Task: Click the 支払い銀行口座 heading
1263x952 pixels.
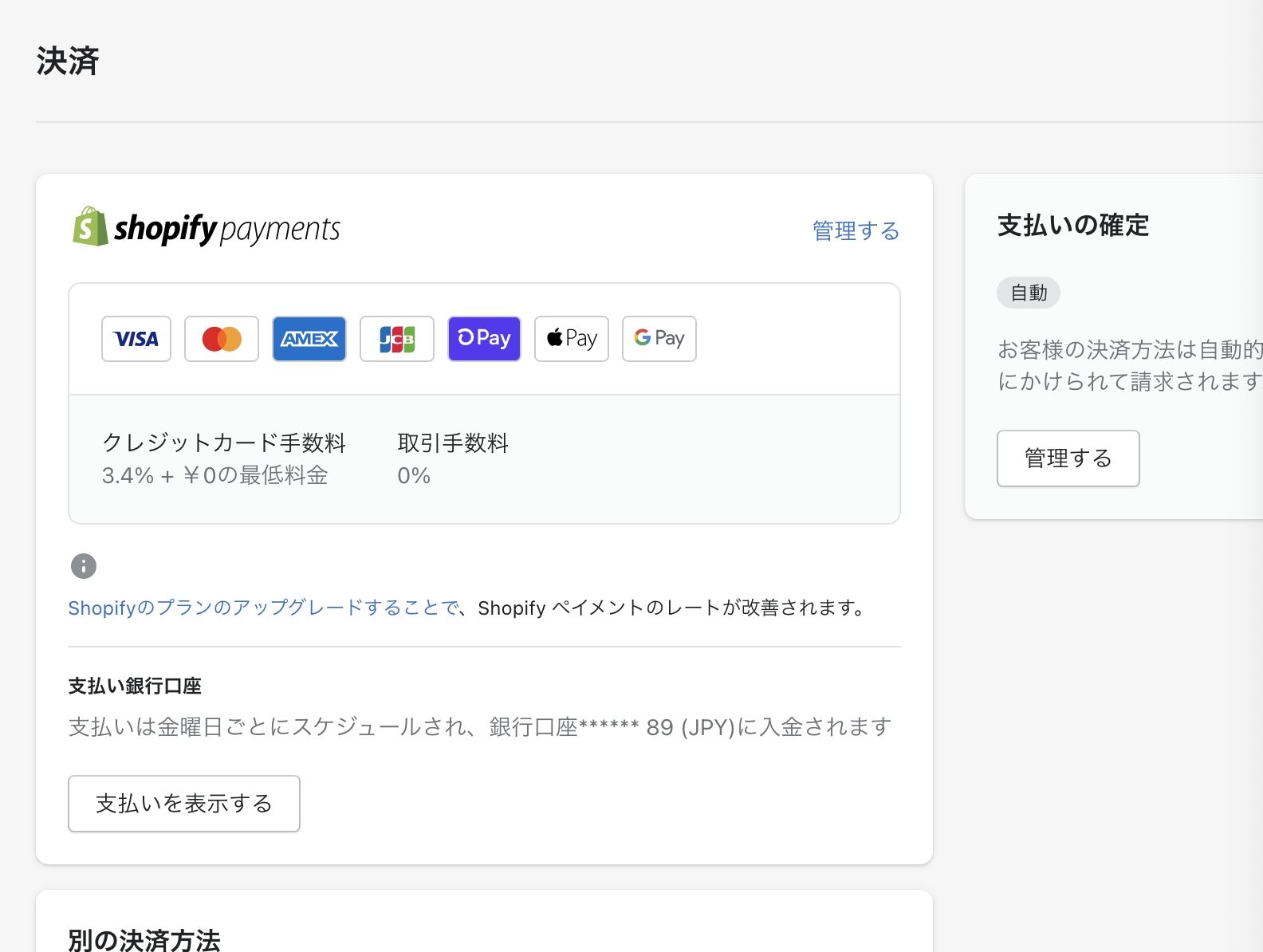Action: 135,686
